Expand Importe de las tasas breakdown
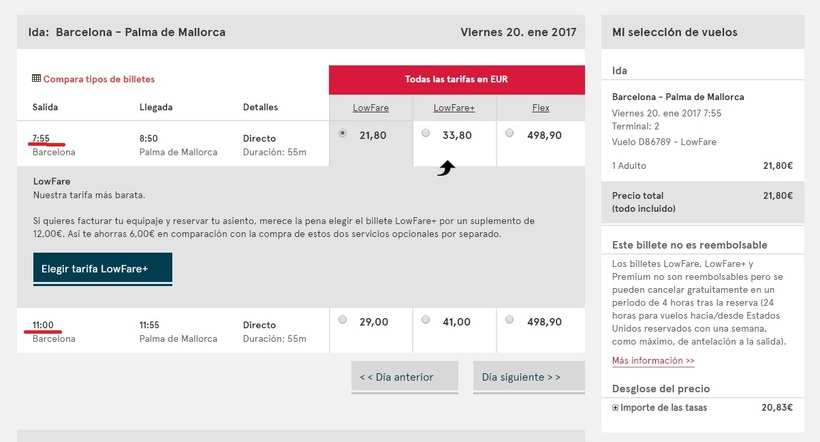The height and width of the screenshot is (442, 820). 615,408
